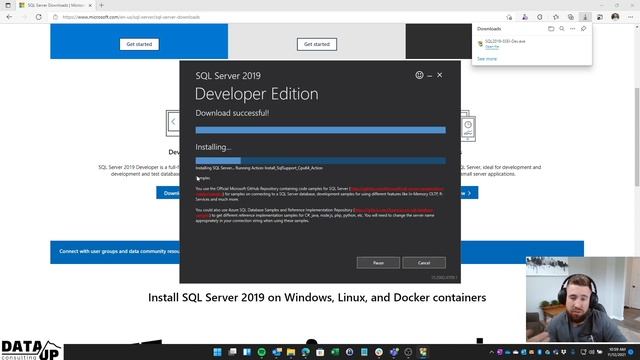Screen dimensions: 640x360
Task: Open File Explorer from the taskbar
Action: point(291,352)
